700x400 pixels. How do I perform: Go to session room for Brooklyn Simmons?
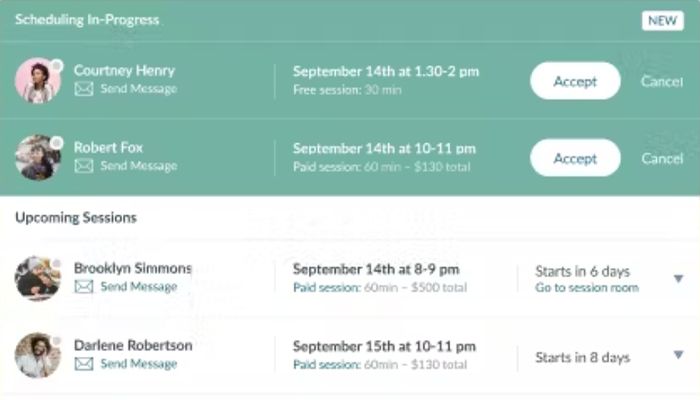586,288
